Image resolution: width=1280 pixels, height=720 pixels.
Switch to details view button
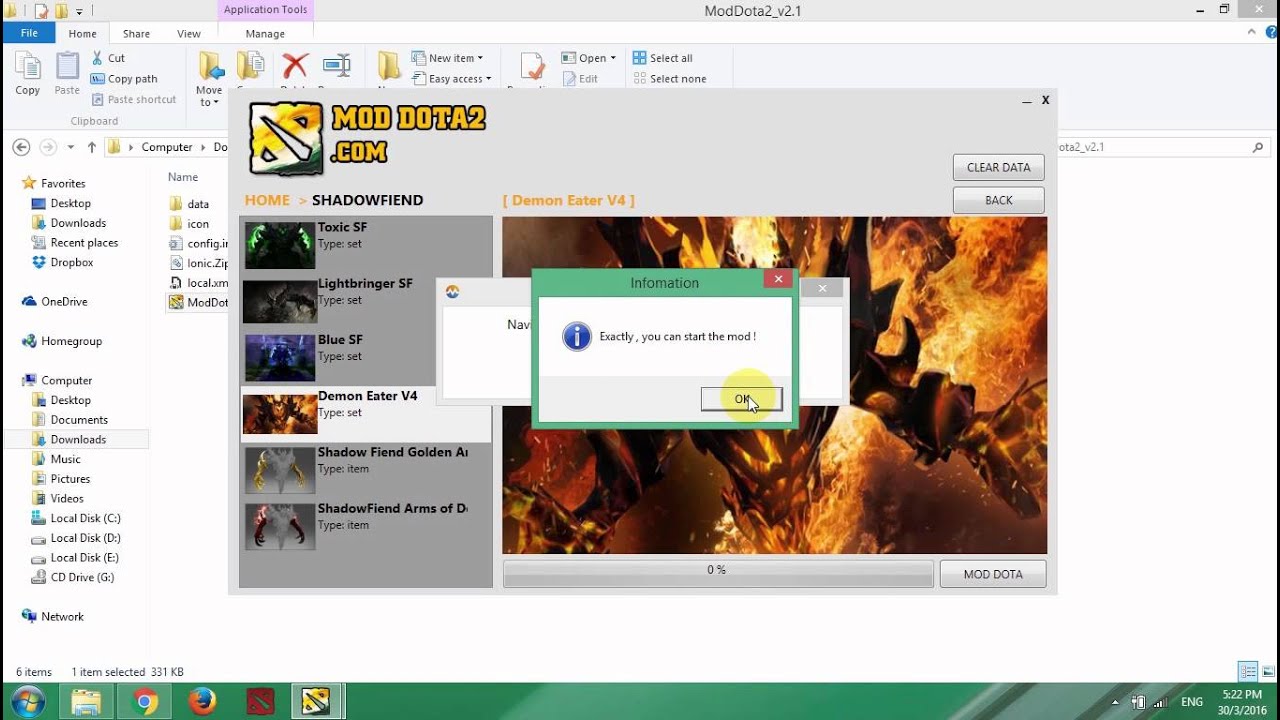click(x=1247, y=671)
